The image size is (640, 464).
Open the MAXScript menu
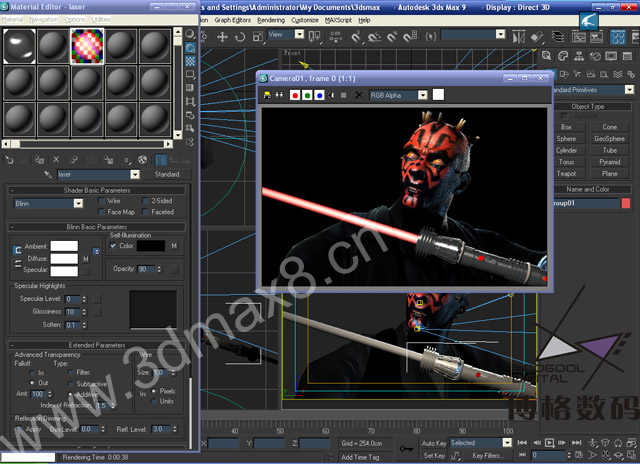[338, 20]
